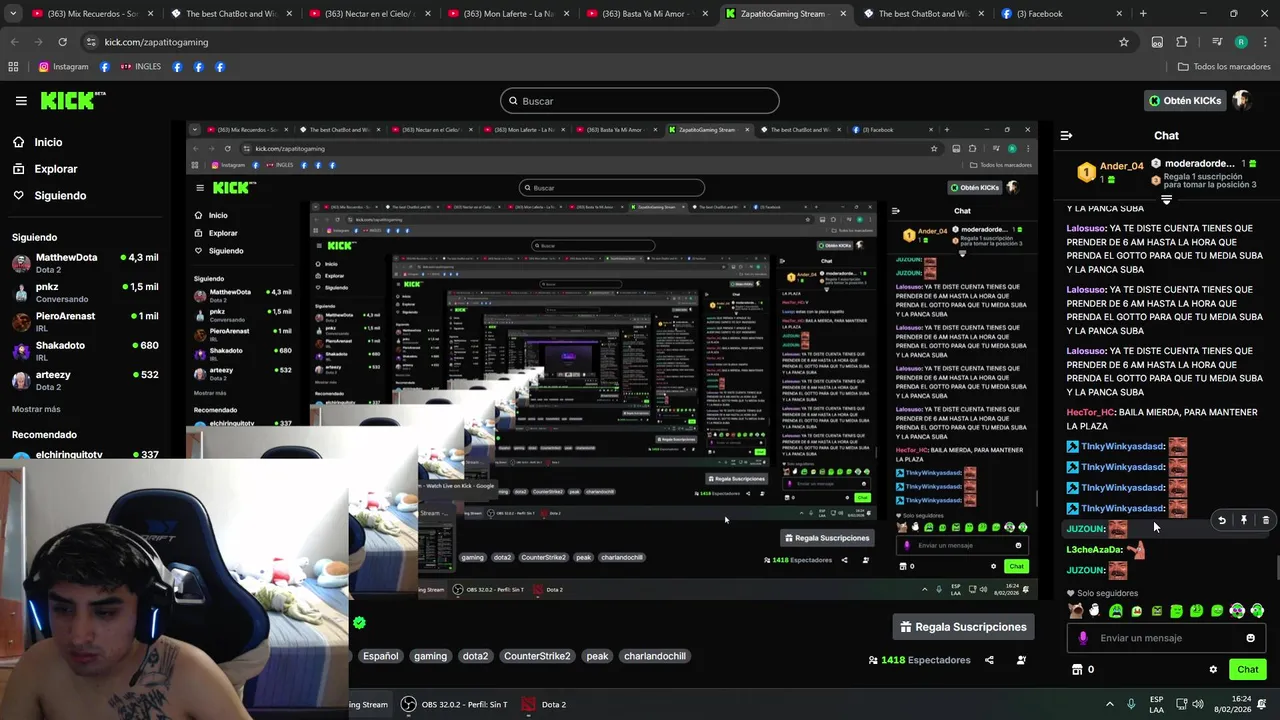Expand the gift leaderboard handle

click(1166, 200)
